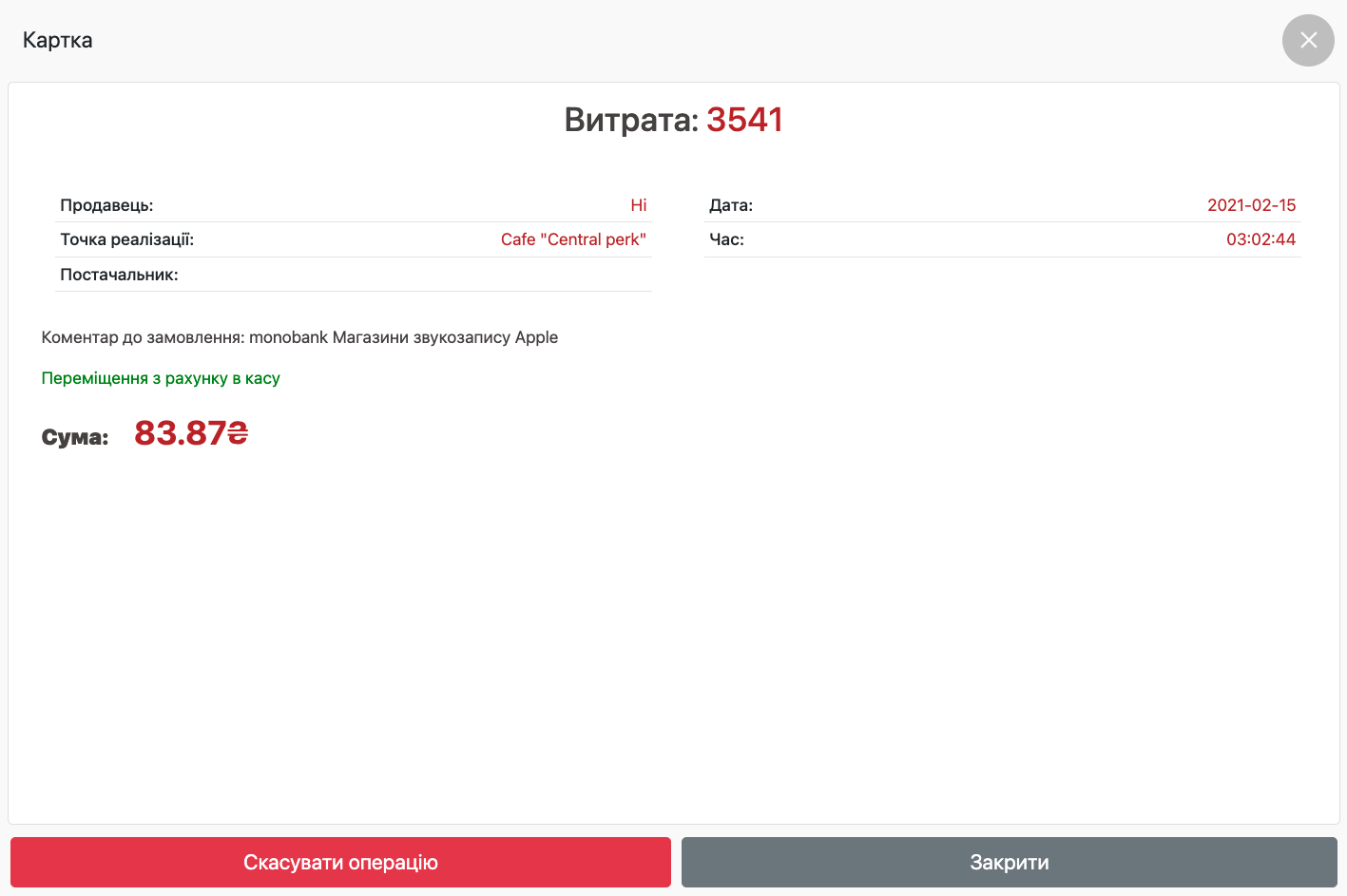Click green Переміщення з рахунку в касу text
Screen dimensions: 1347x896
[x=161, y=378]
